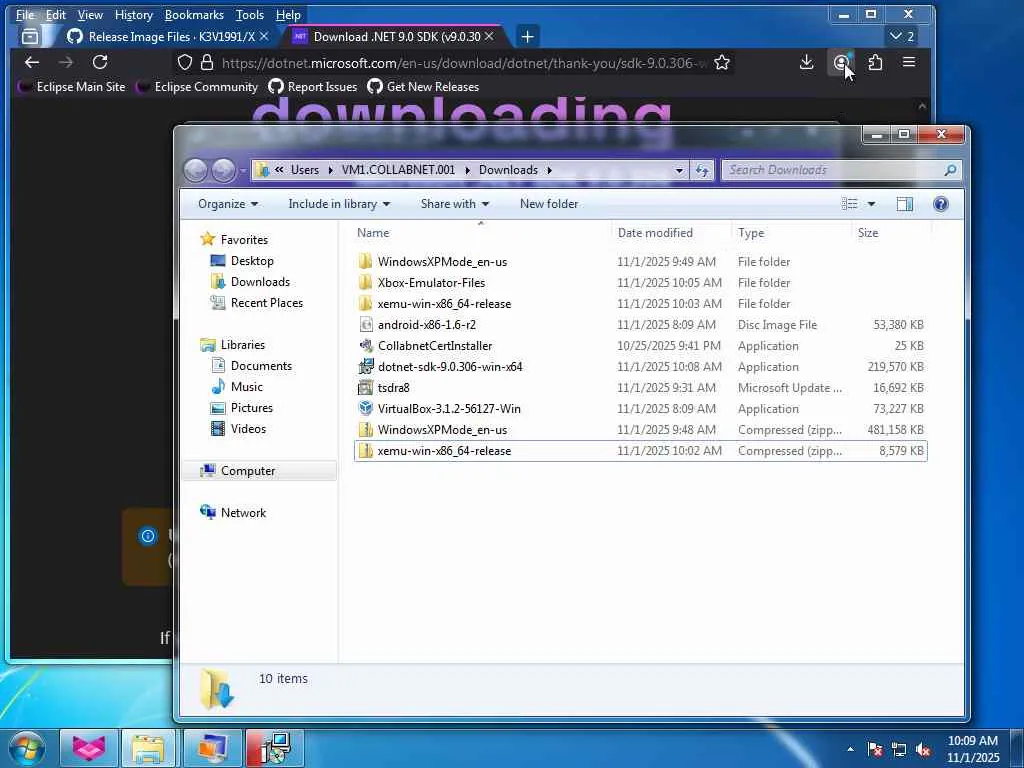
Task: Expand the list-all-tabs dropdown
Action: [x=903, y=37]
